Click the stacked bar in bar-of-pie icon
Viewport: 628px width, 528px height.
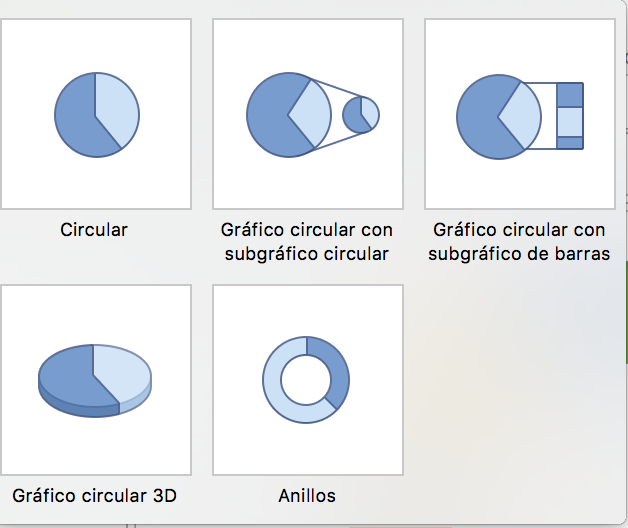[x=570, y=116]
